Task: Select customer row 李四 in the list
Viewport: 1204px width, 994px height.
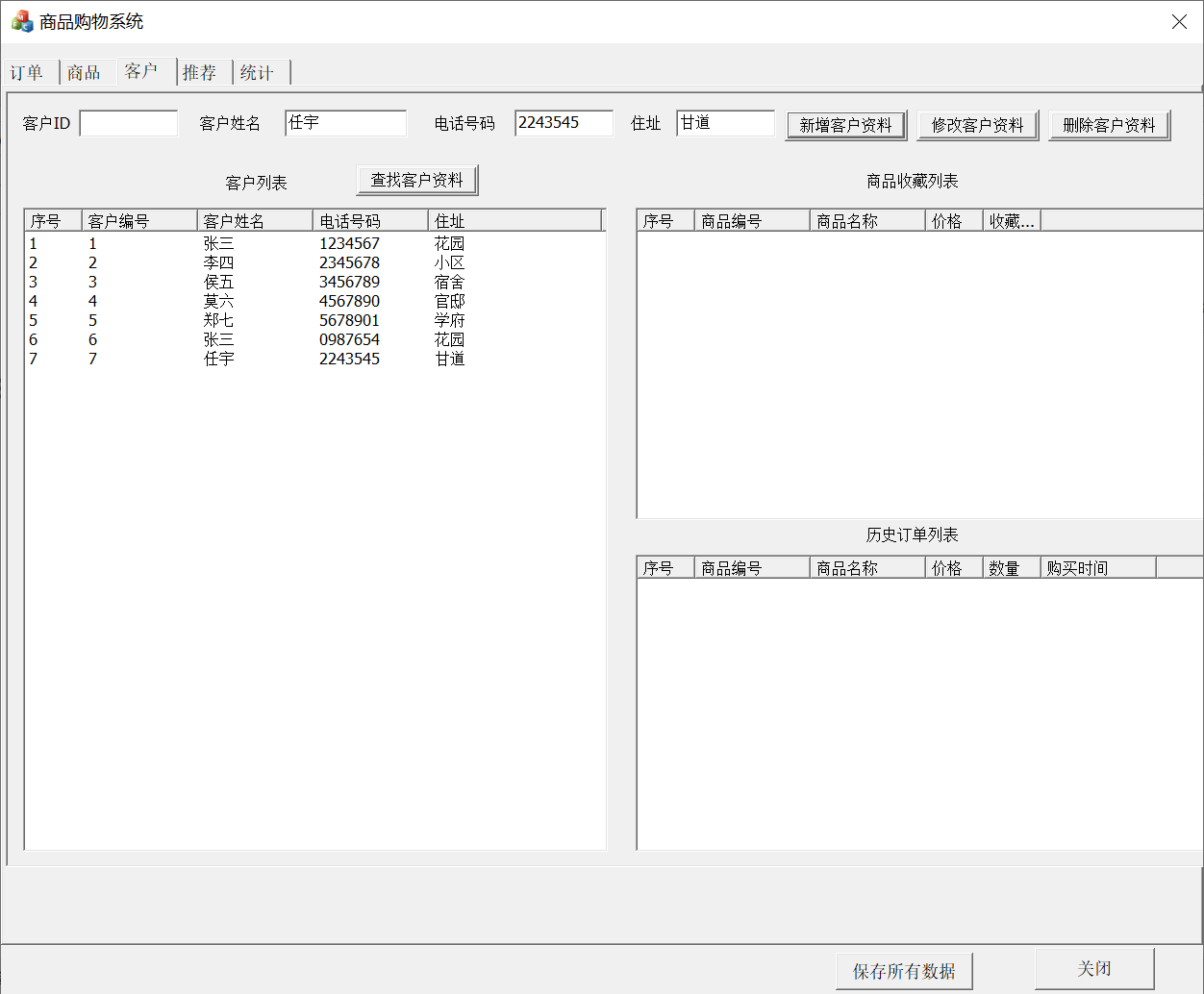Action: tap(218, 262)
